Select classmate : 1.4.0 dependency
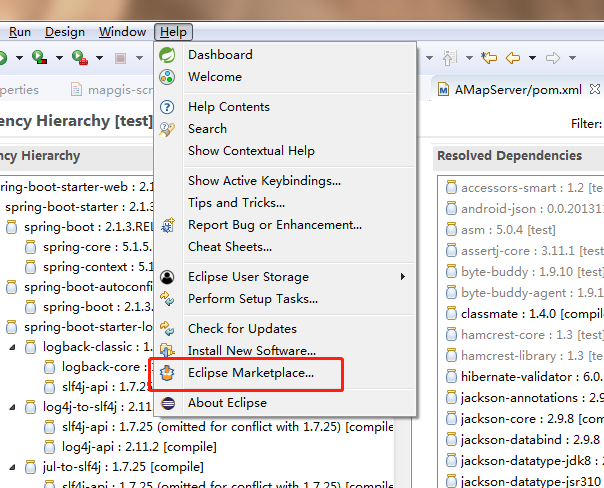Screen dimensions: 604x488 coord(524,314)
